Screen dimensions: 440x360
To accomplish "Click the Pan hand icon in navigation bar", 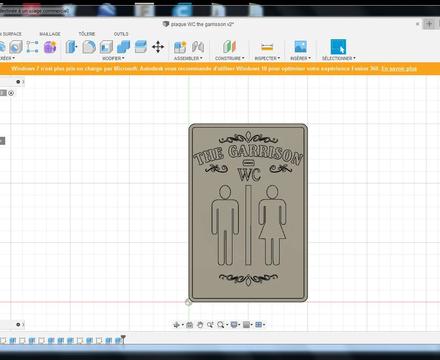I will 200,325.
